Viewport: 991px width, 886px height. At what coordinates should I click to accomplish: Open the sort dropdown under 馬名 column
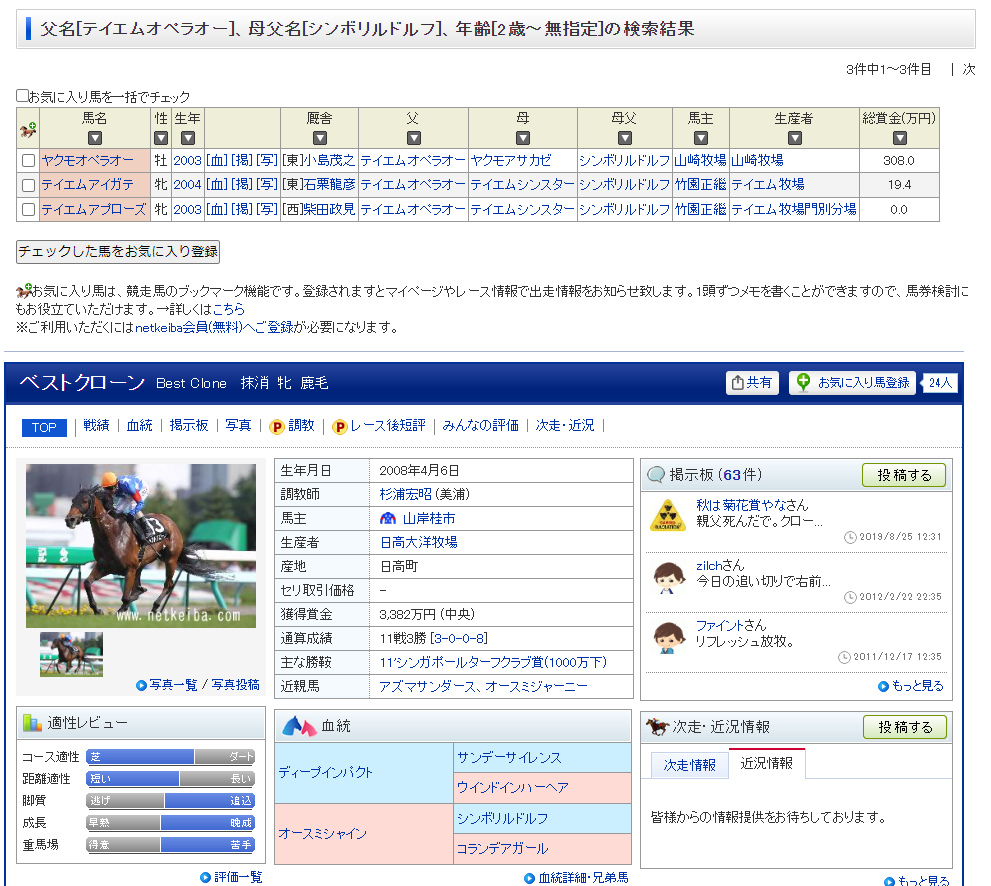94,138
